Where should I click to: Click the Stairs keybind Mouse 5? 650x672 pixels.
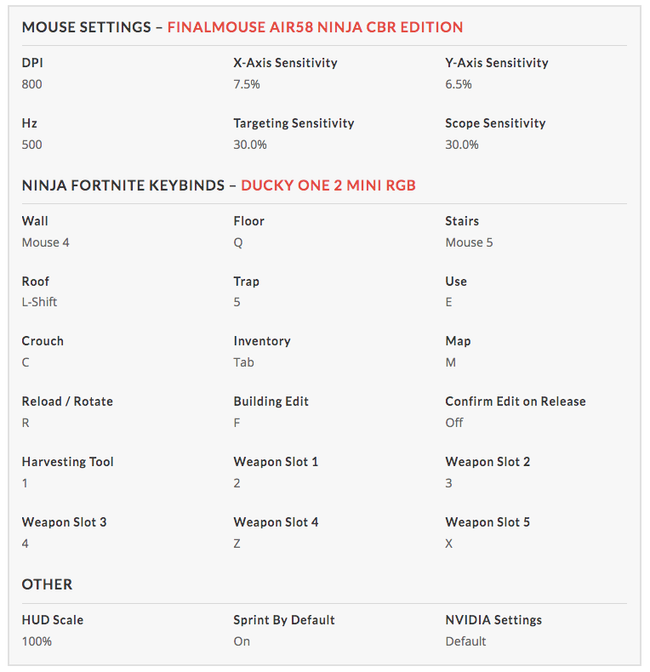(x=469, y=242)
